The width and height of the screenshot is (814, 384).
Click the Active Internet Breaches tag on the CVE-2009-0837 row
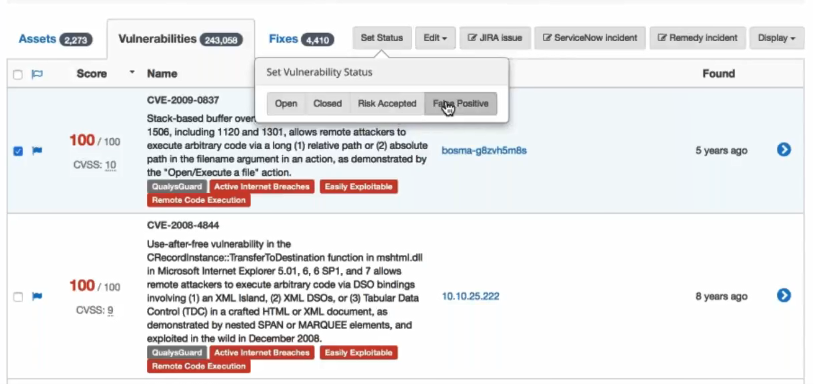[x=262, y=186]
